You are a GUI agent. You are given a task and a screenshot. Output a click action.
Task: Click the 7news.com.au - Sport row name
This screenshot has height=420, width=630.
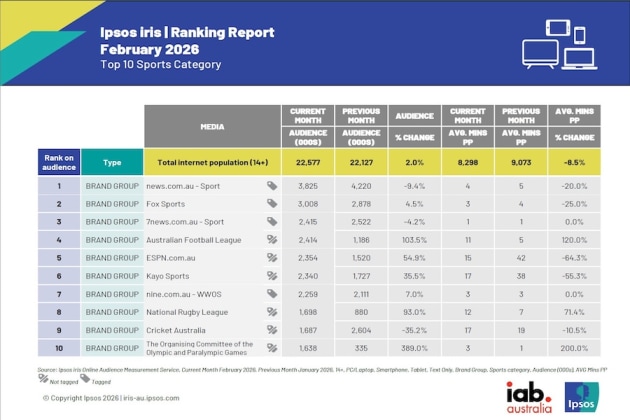pos(185,222)
